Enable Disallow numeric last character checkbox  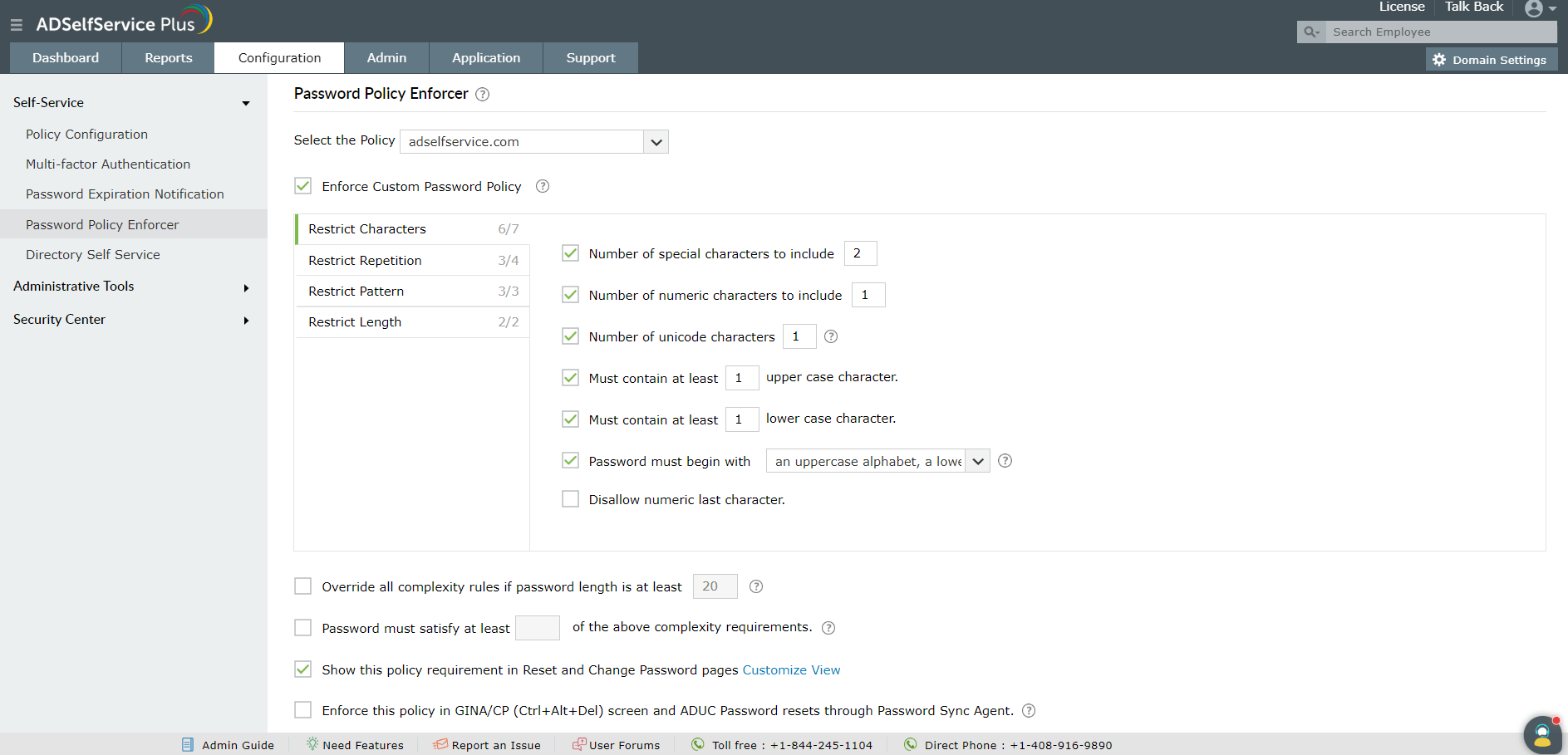(x=570, y=499)
